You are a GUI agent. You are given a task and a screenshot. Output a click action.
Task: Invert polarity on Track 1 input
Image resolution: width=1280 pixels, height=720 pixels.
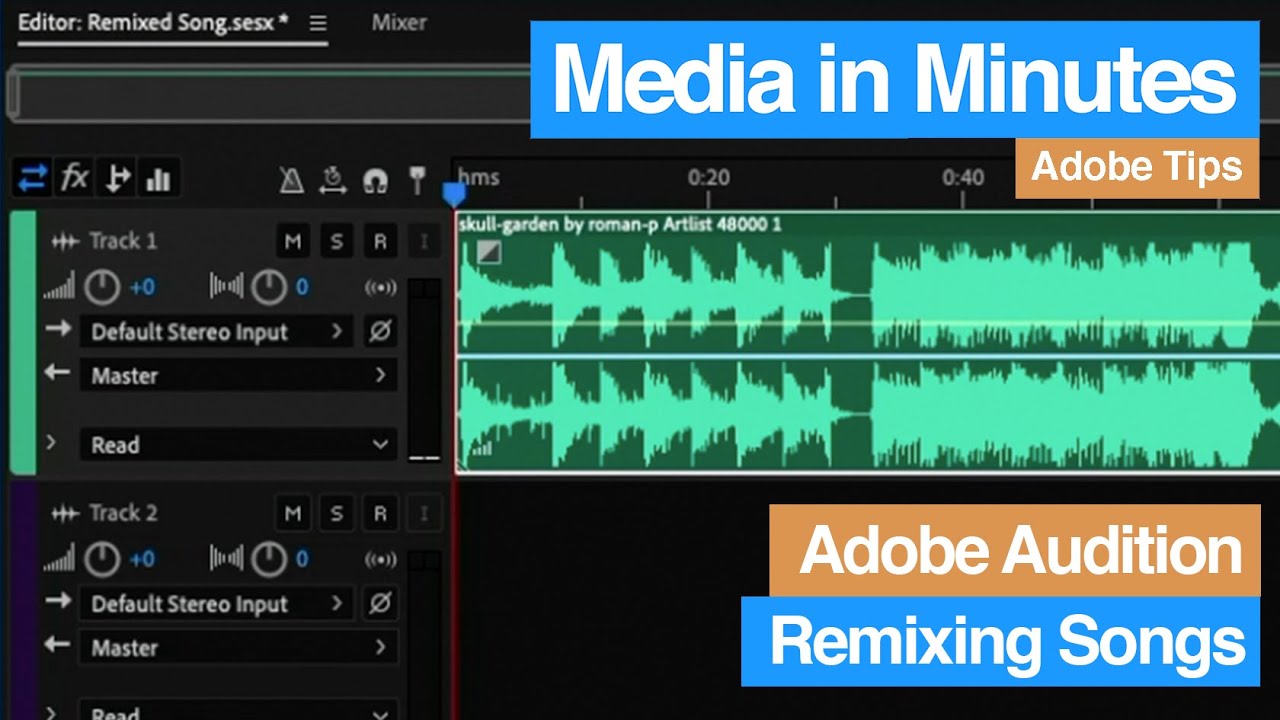pos(380,332)
